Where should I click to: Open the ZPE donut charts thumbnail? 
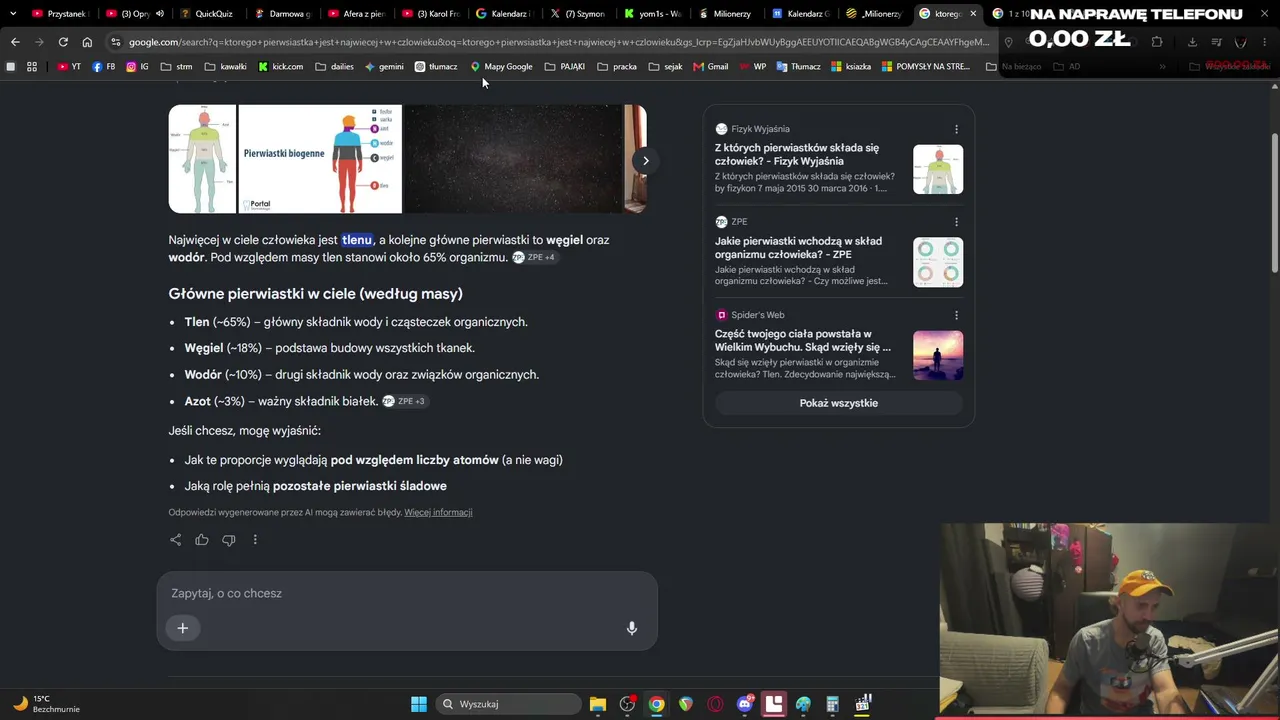tap(938, 262)
